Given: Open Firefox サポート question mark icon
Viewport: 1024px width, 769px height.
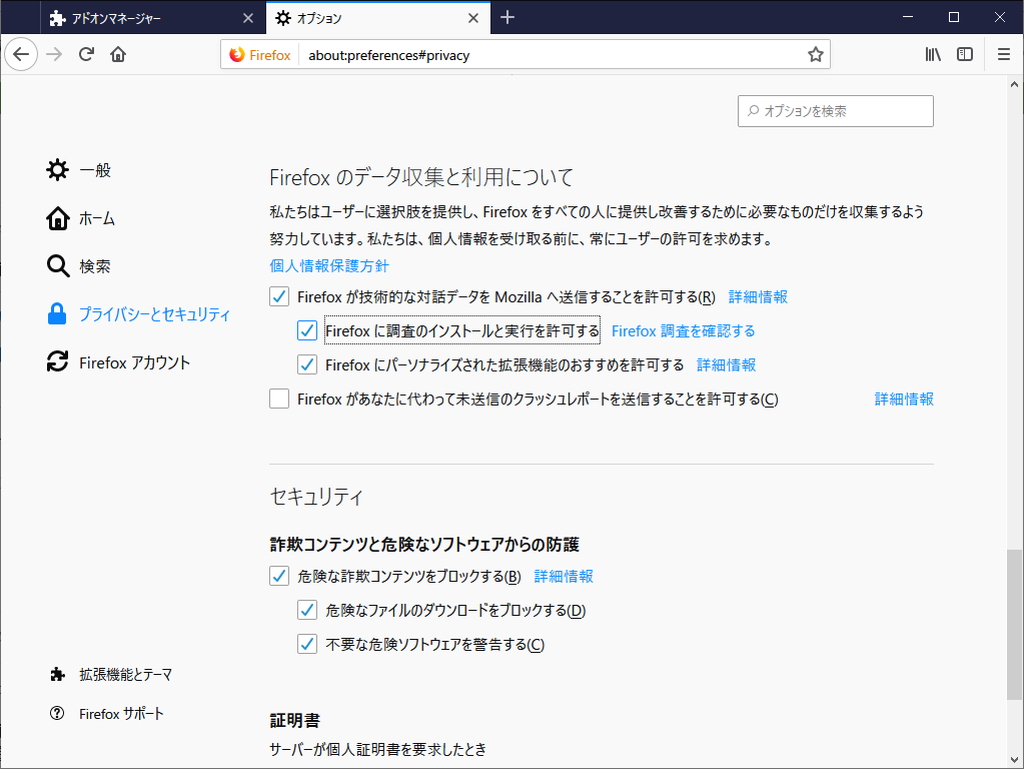Looking at the screenshot, I should 57,713.
